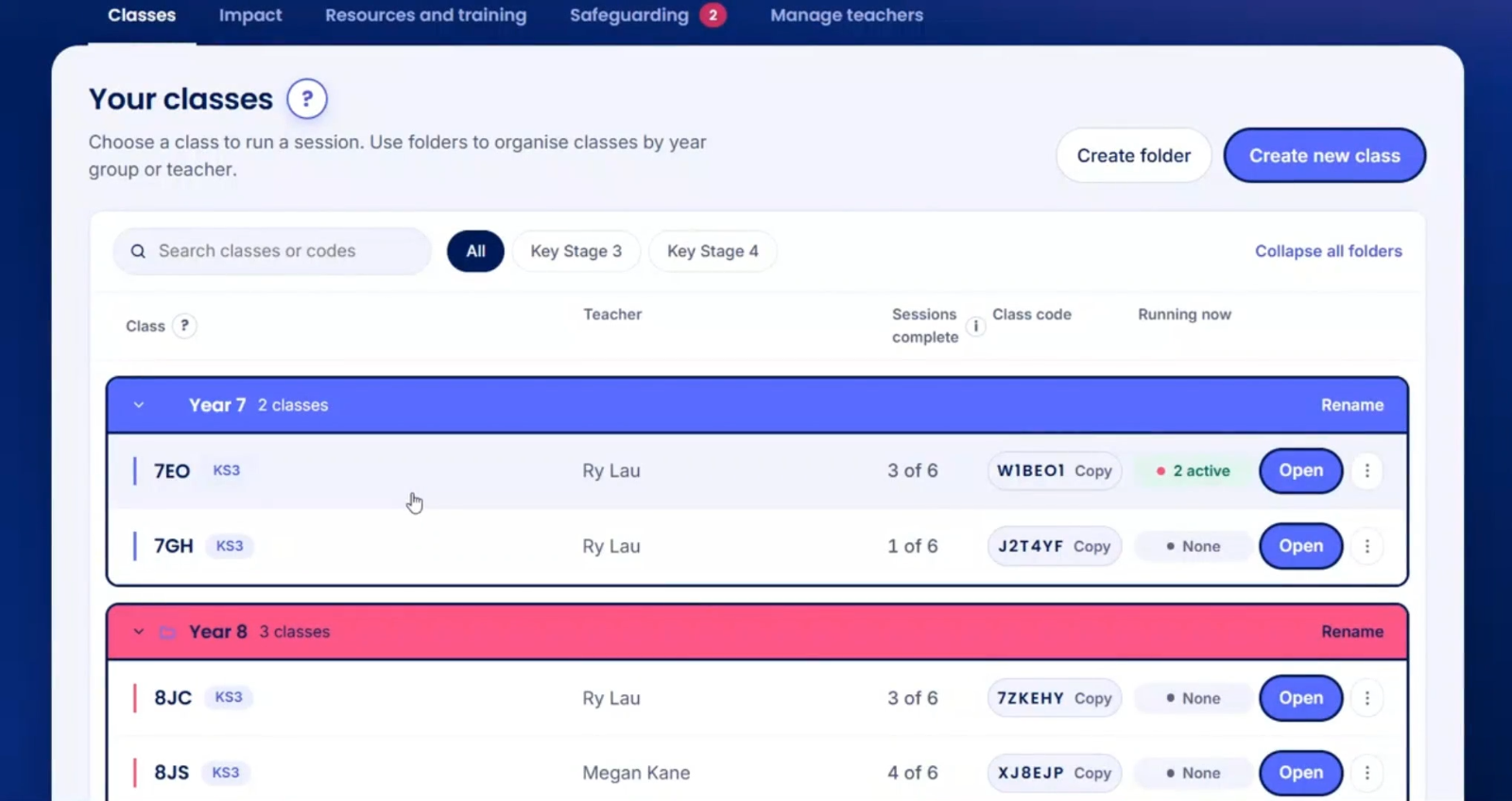Rename the Year 8 folder
Screen dimensions: 1512x801
coord(1352,632)
